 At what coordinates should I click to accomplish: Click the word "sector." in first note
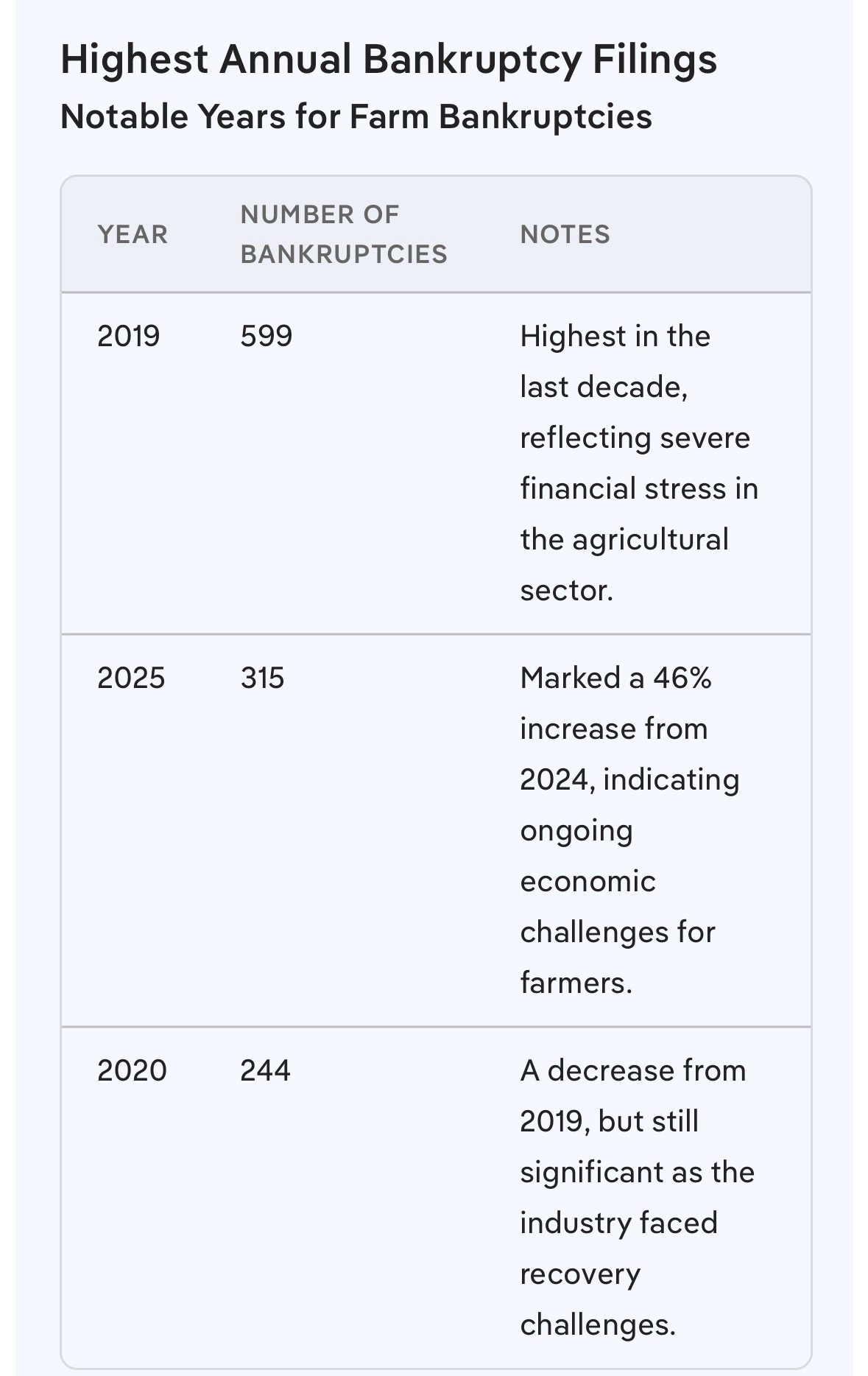pyautogui.click(x=566, y=590)
